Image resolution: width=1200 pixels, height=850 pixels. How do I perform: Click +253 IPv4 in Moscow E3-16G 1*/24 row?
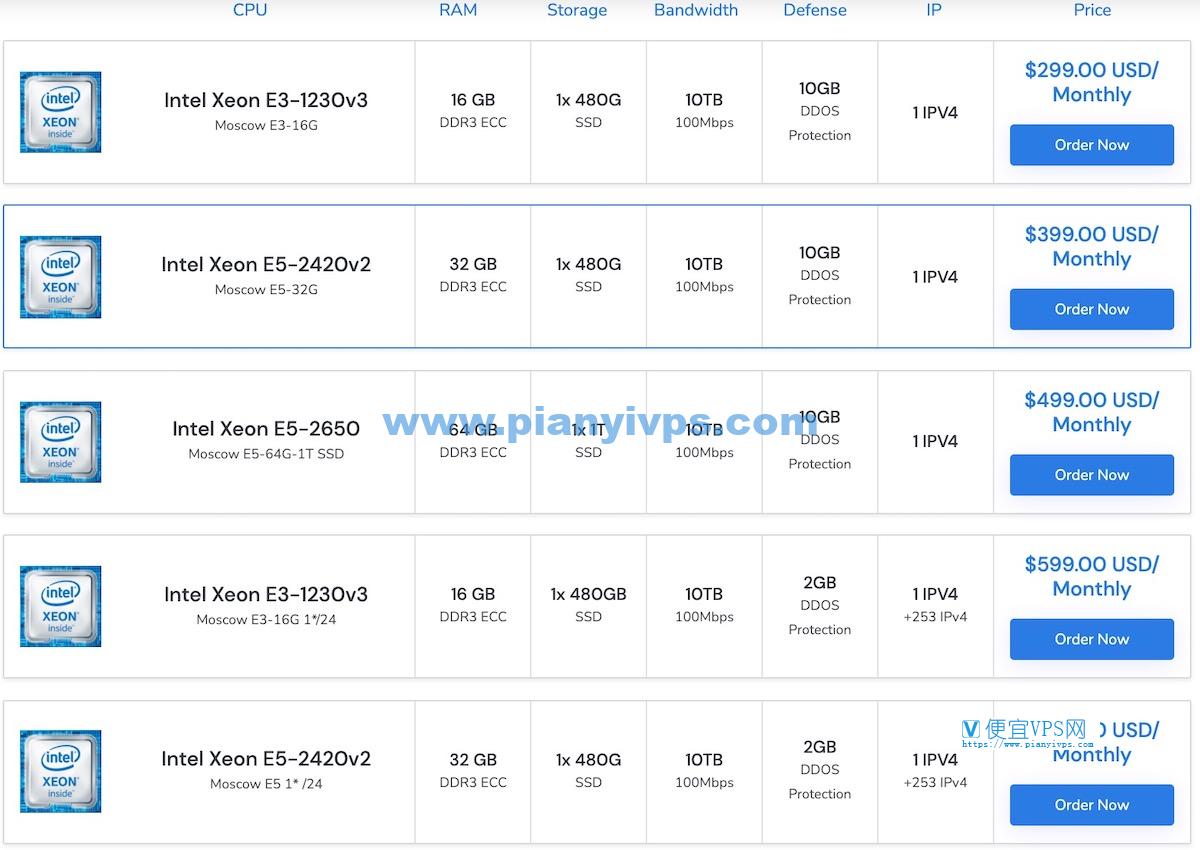click(935, 617)
